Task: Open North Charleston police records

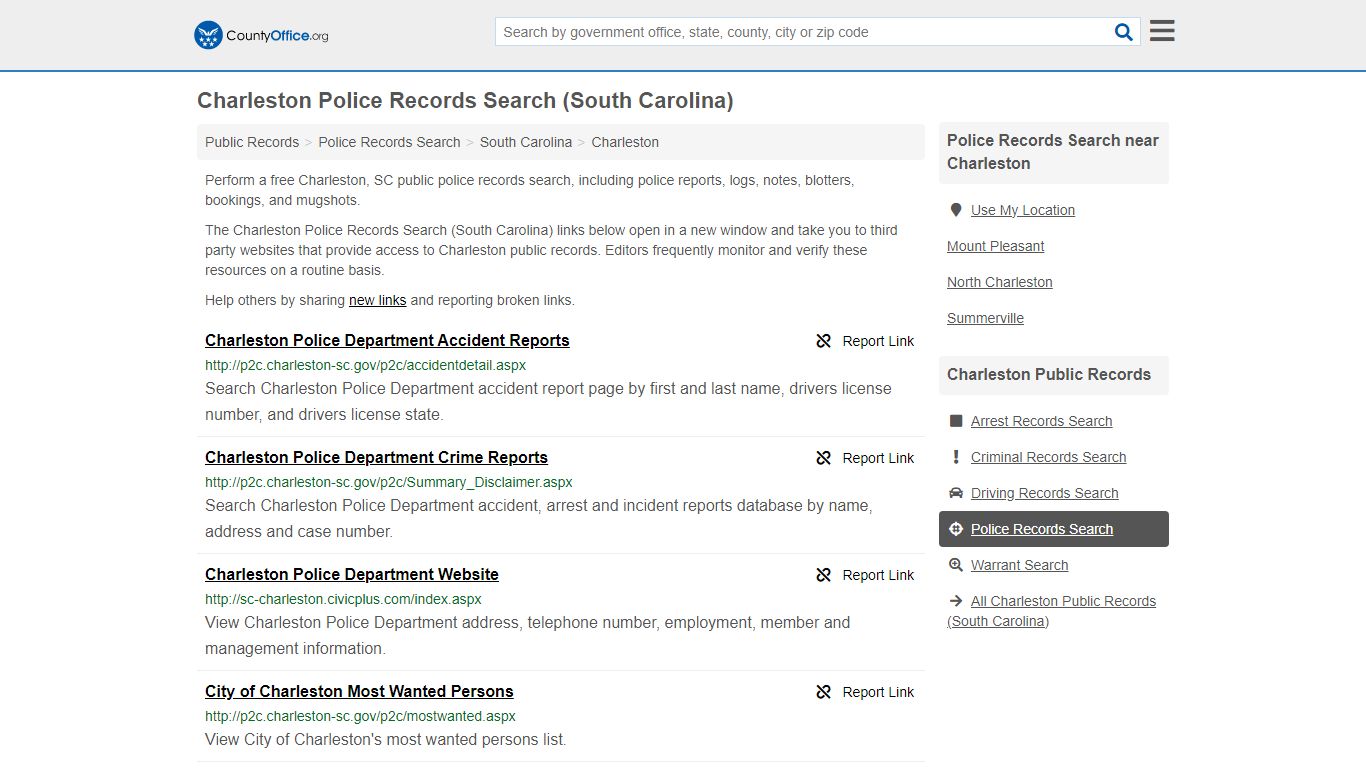Action: coord(1000,282)
